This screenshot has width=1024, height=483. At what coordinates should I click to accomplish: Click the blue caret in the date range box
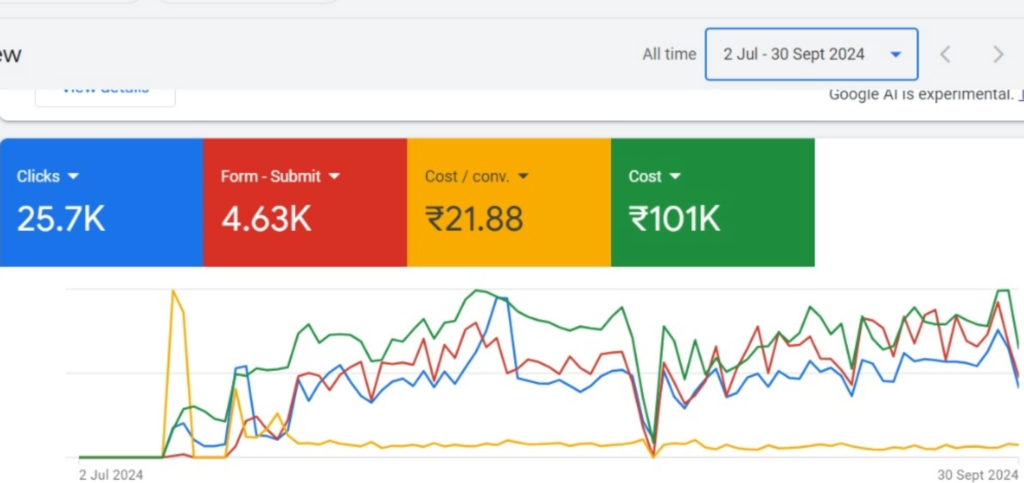(896, 55)
